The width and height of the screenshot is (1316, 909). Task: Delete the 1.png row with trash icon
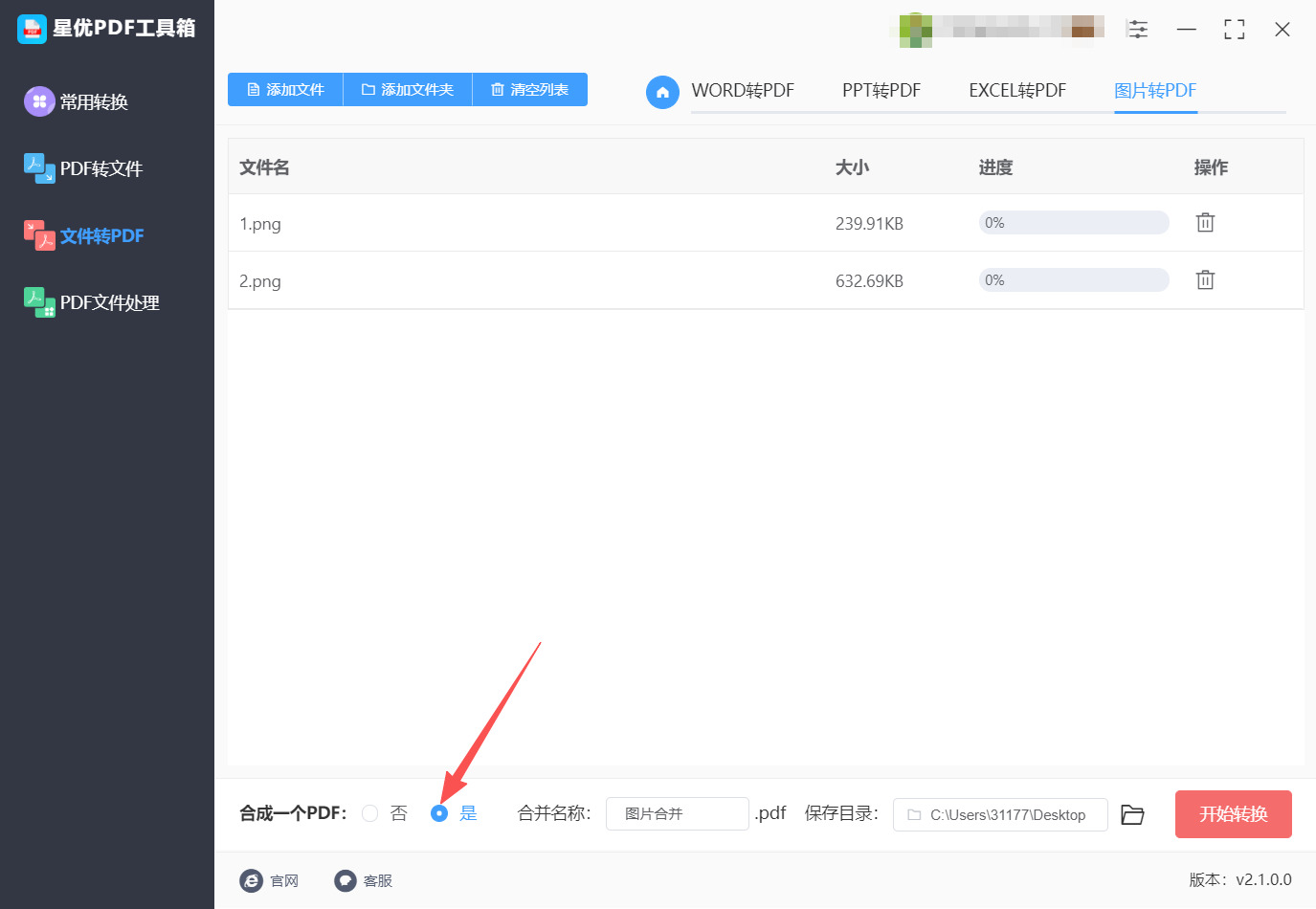click(1205, 223)
